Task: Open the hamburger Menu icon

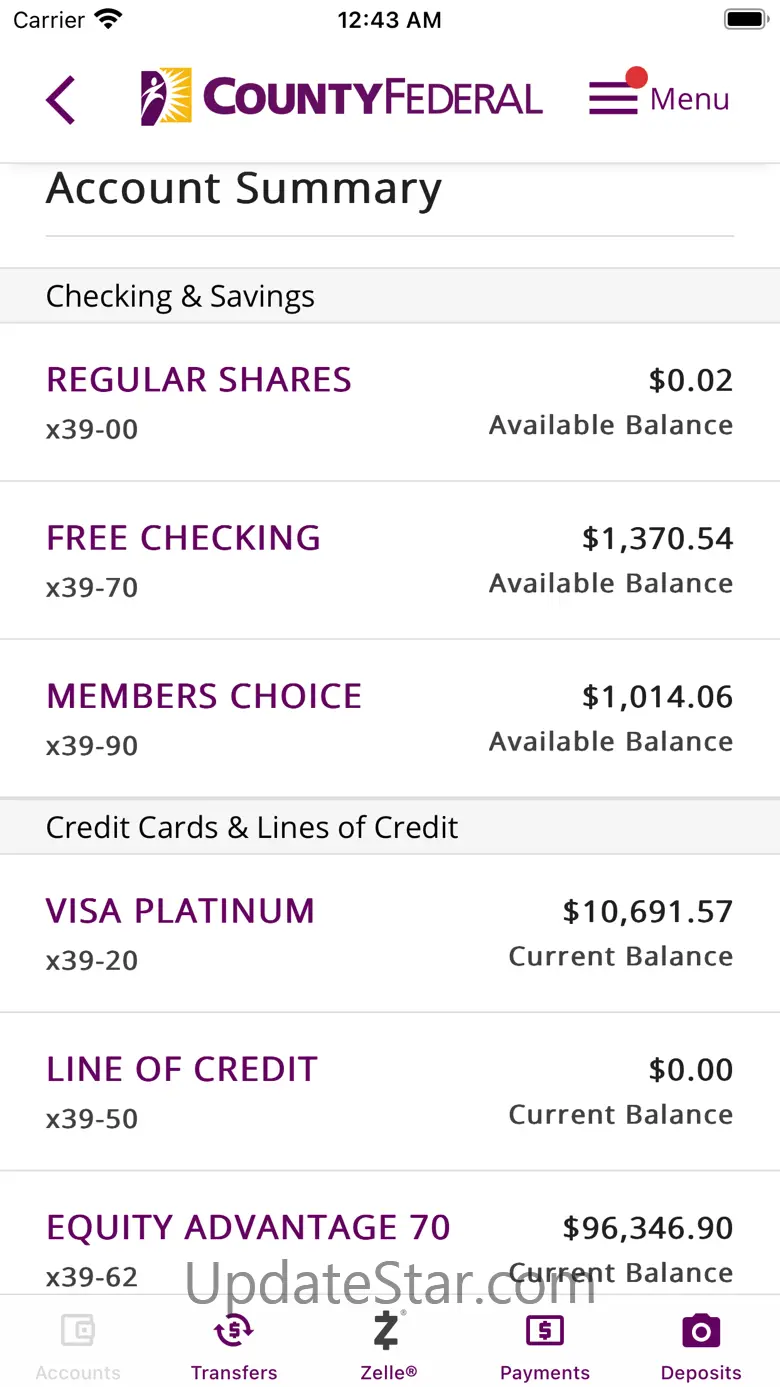Action: (613, 98)
